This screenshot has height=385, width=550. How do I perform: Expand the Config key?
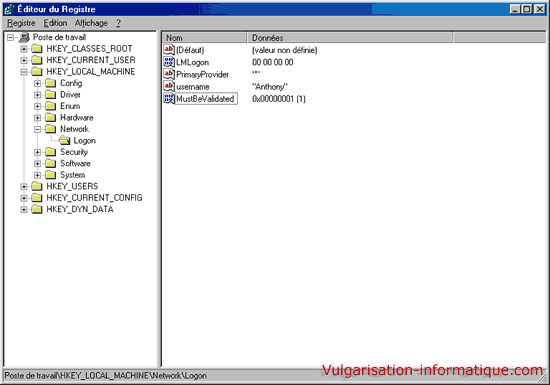38,83
